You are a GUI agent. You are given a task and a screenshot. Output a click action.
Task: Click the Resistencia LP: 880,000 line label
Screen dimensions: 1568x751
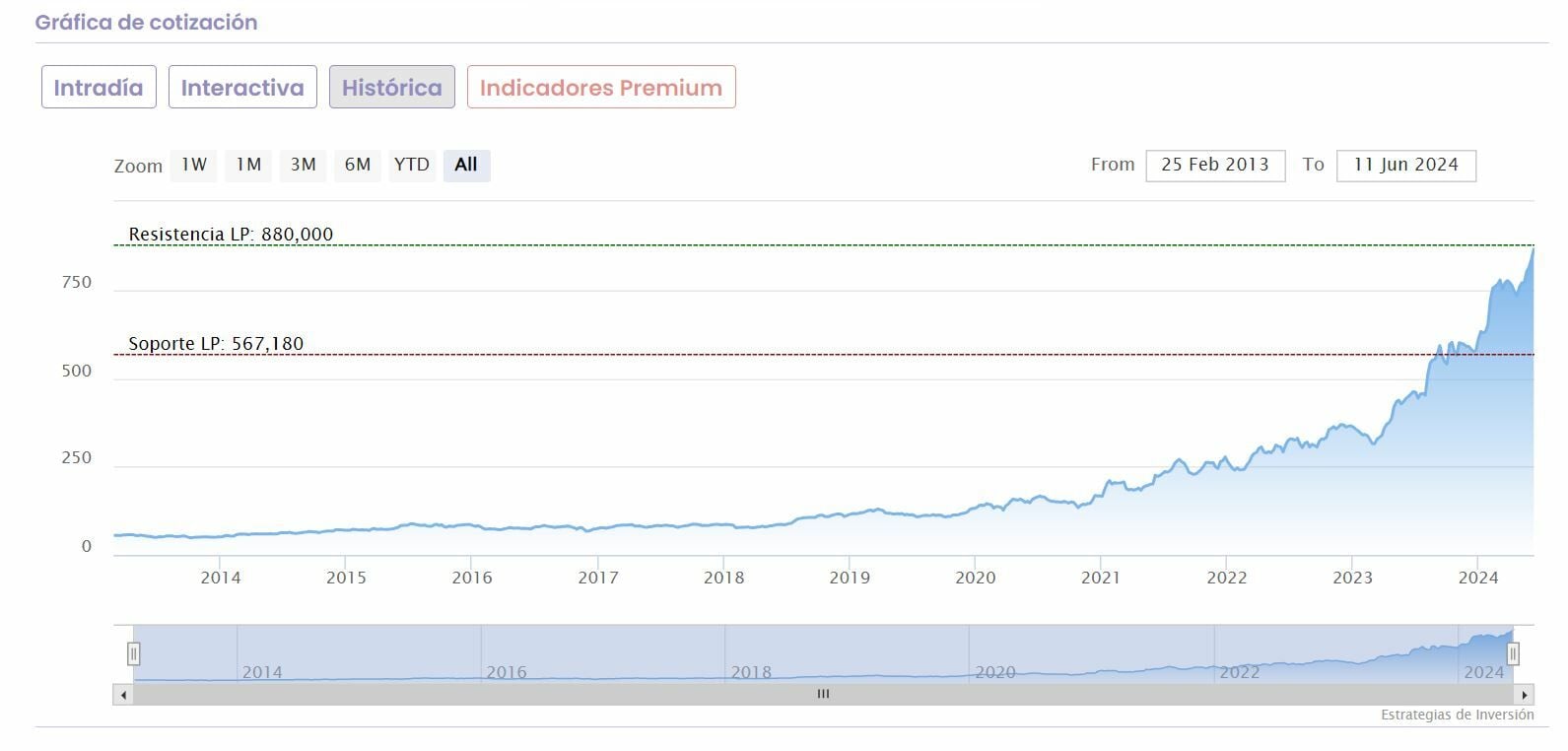click(x=231, y=234)
